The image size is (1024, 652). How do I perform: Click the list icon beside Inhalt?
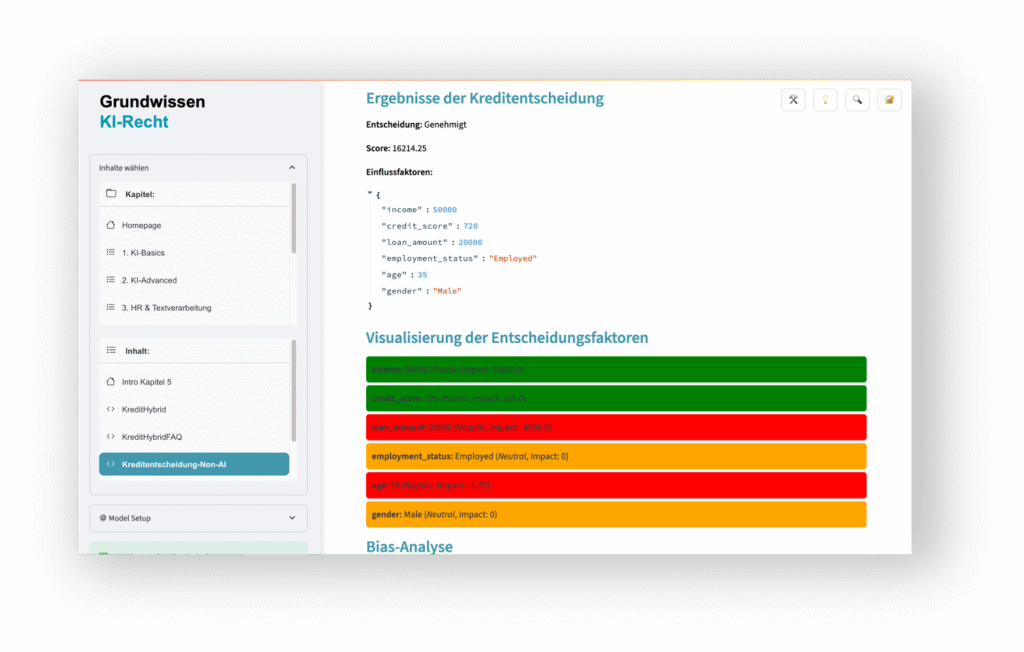111,351
